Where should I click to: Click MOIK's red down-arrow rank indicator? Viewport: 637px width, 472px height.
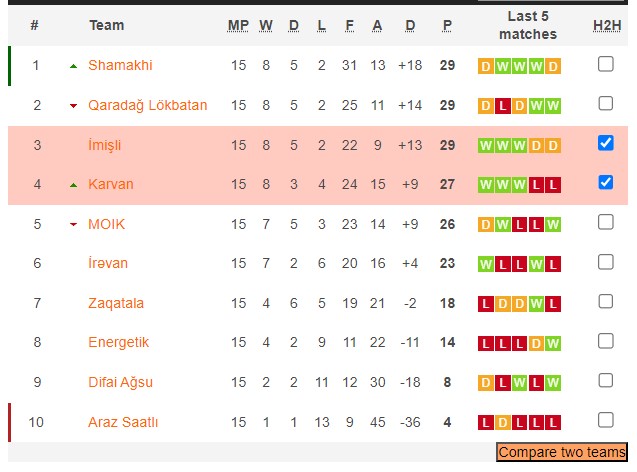[x=73, y=225]
